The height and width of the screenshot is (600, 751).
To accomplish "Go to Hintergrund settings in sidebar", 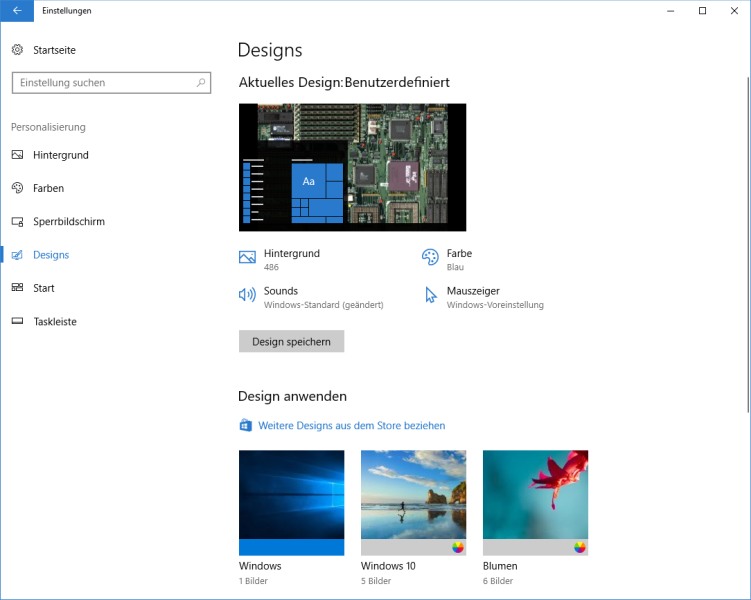I will coord(61,155).
